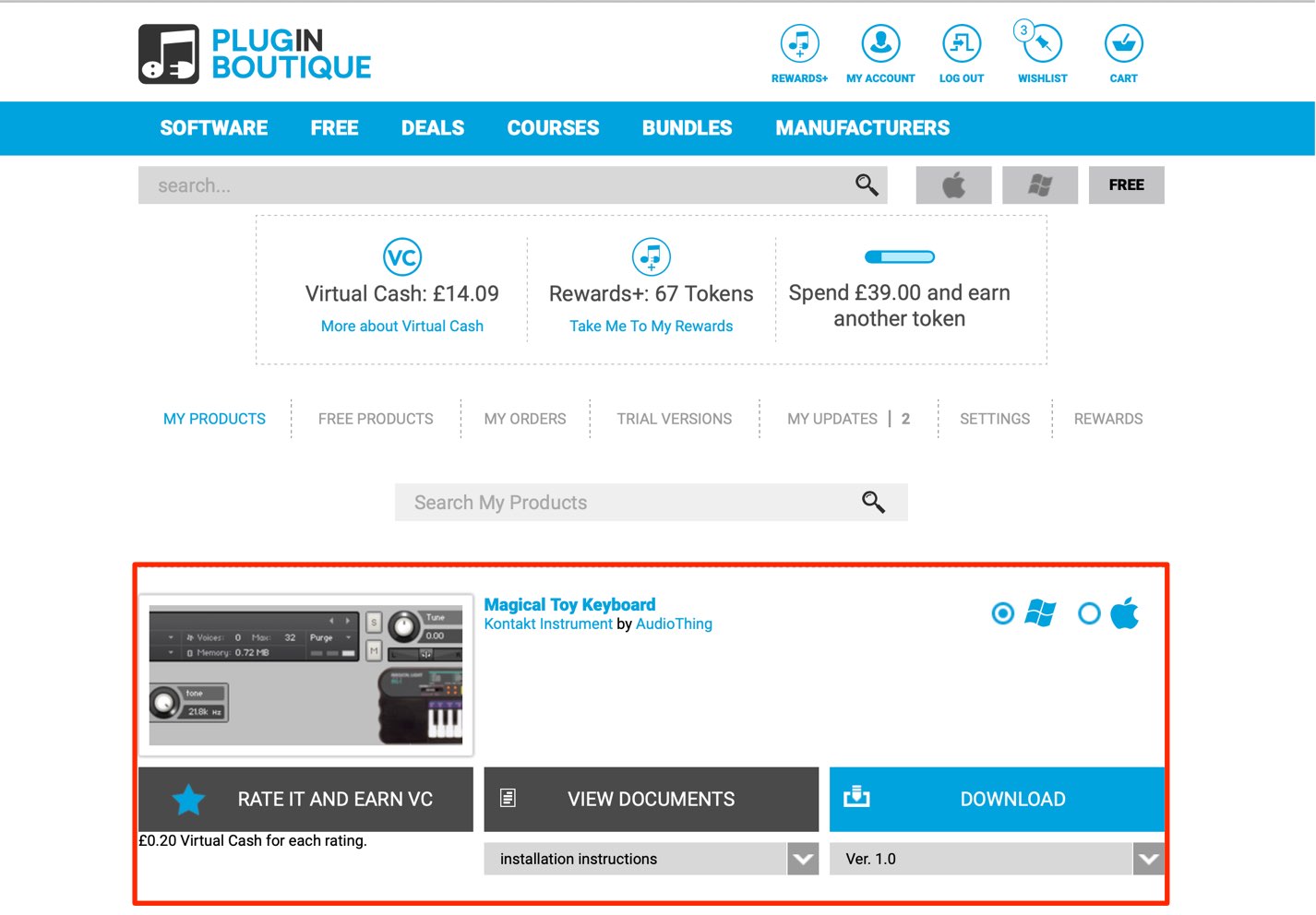Click the Rewards+ 67 Tokens text

(x=652, y=293)
